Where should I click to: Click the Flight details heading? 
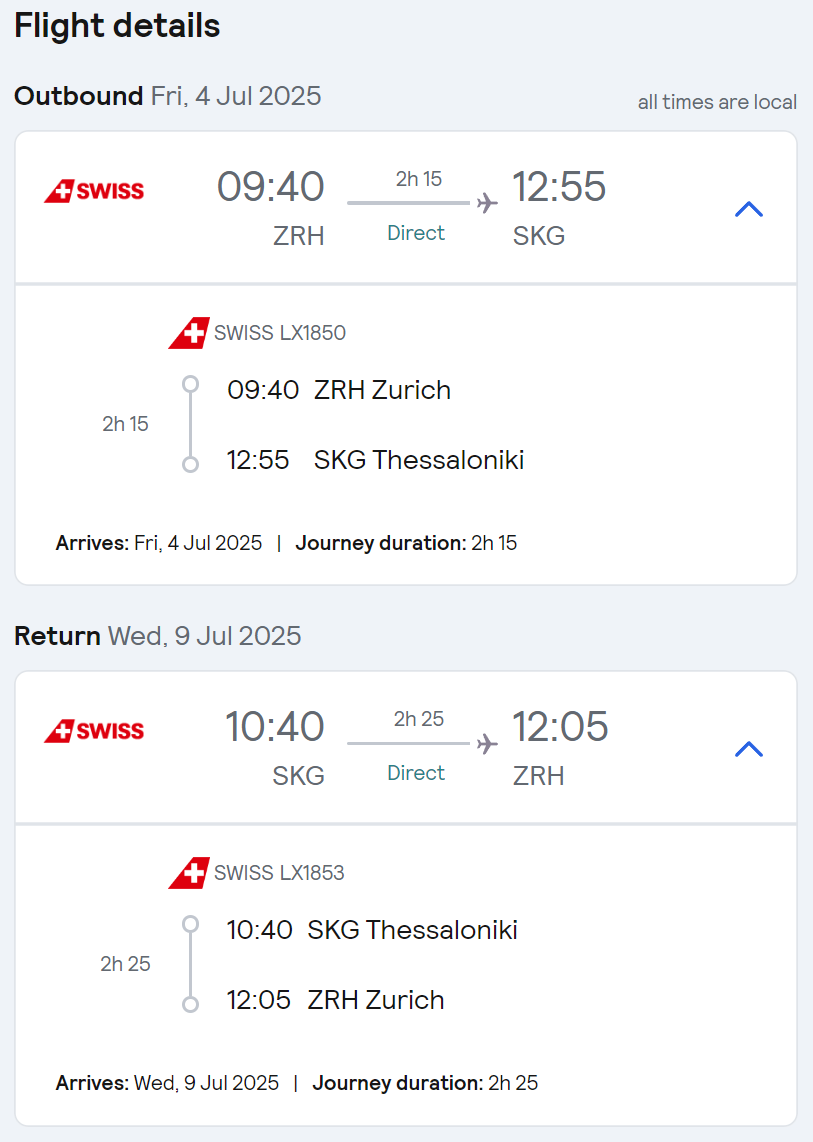click(117, 26)
